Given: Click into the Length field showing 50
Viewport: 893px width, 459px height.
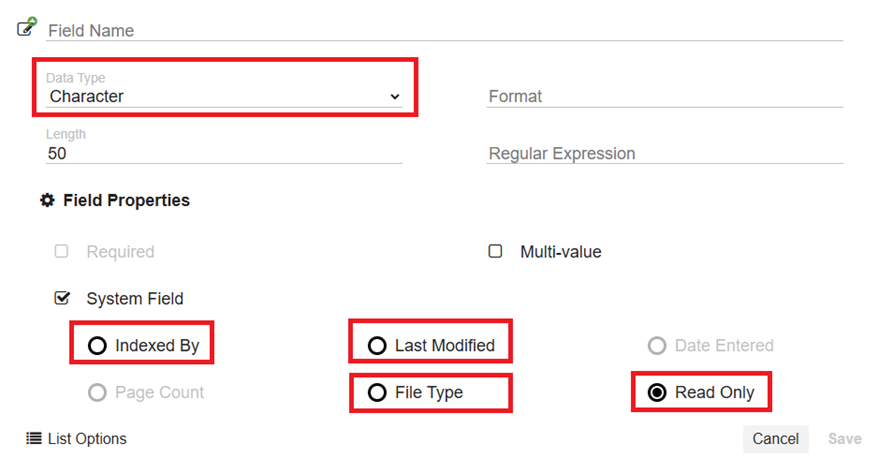Looking at the screenshot, I should (x=224, y=153).
